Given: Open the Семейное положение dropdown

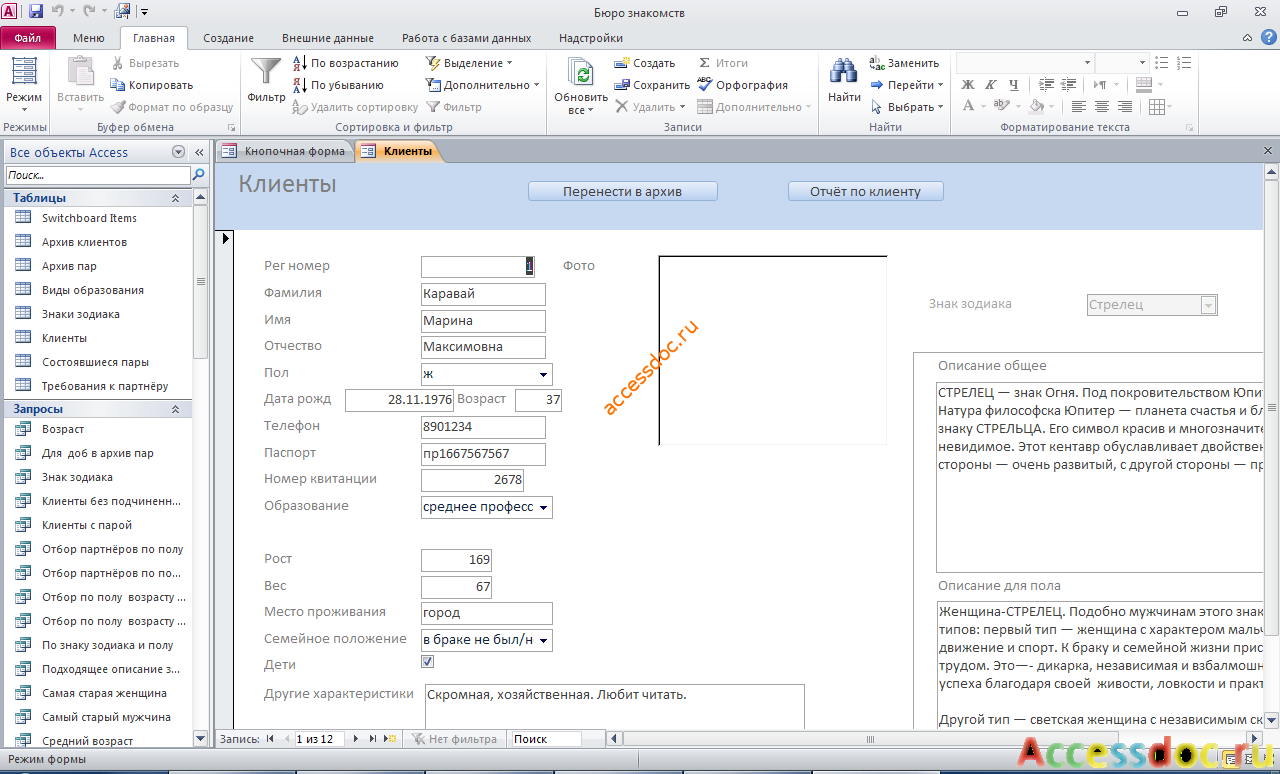Looking at the screenshot, I should point(544,641).
